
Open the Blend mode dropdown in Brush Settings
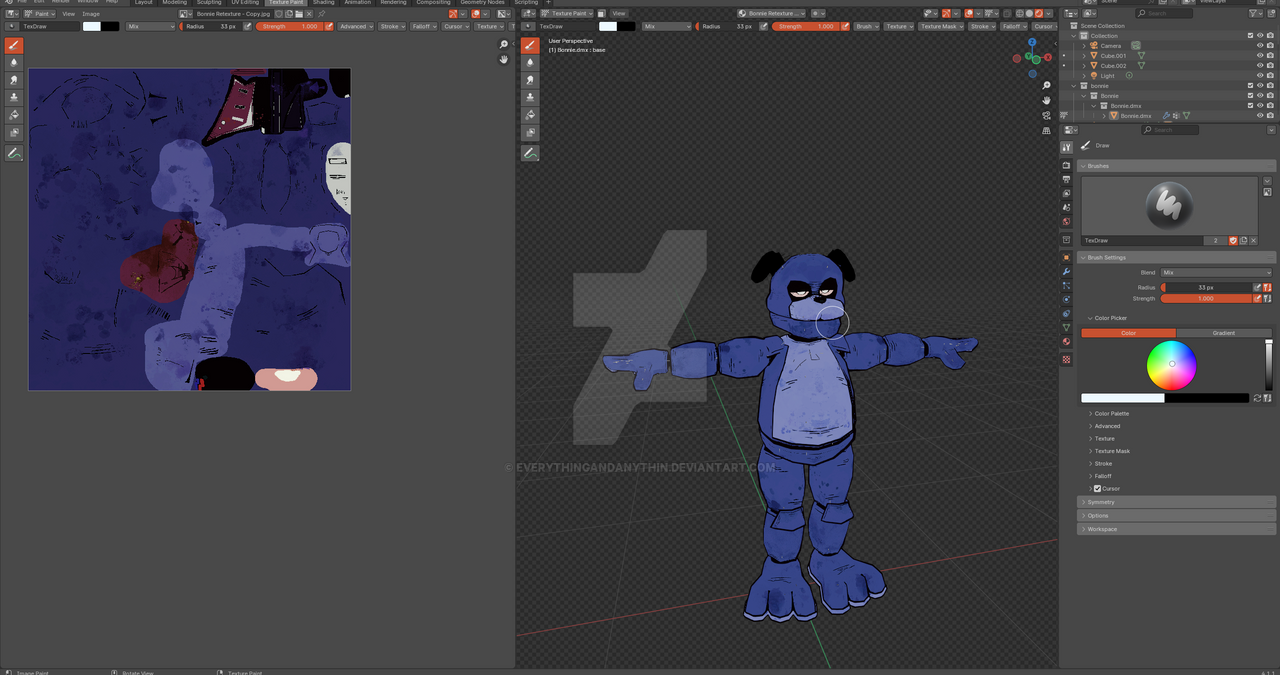click(1216, 273)
